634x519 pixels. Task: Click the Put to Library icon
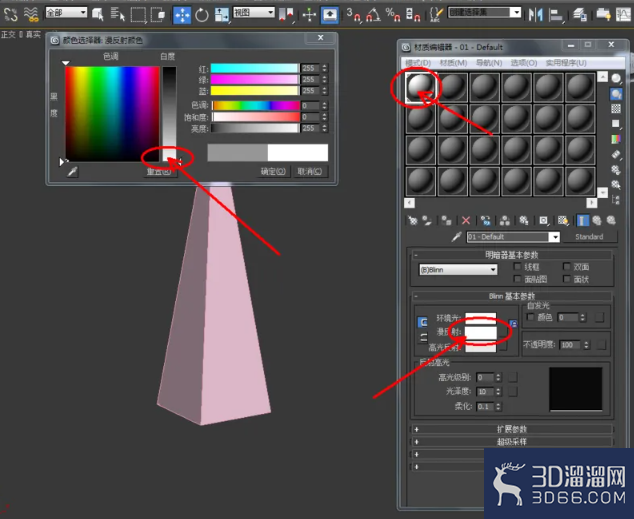click(524, 220)
